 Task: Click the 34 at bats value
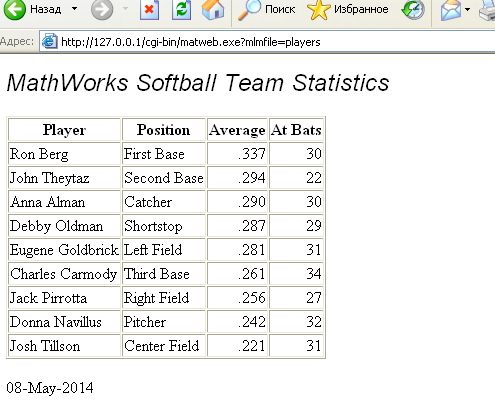[314, 274]
